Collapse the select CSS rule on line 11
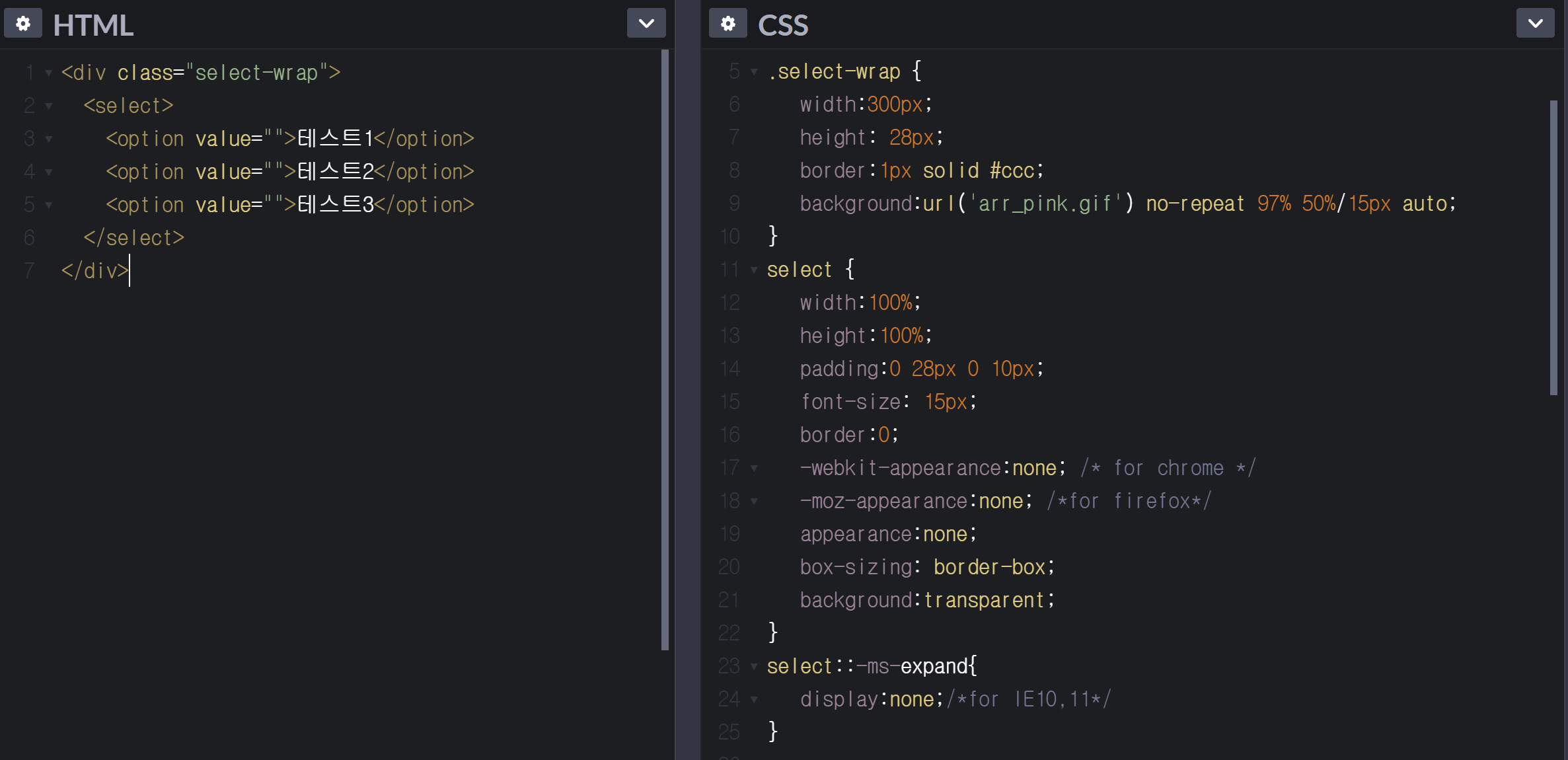This screenshot has width=1568, height=760. pos(754,270)
